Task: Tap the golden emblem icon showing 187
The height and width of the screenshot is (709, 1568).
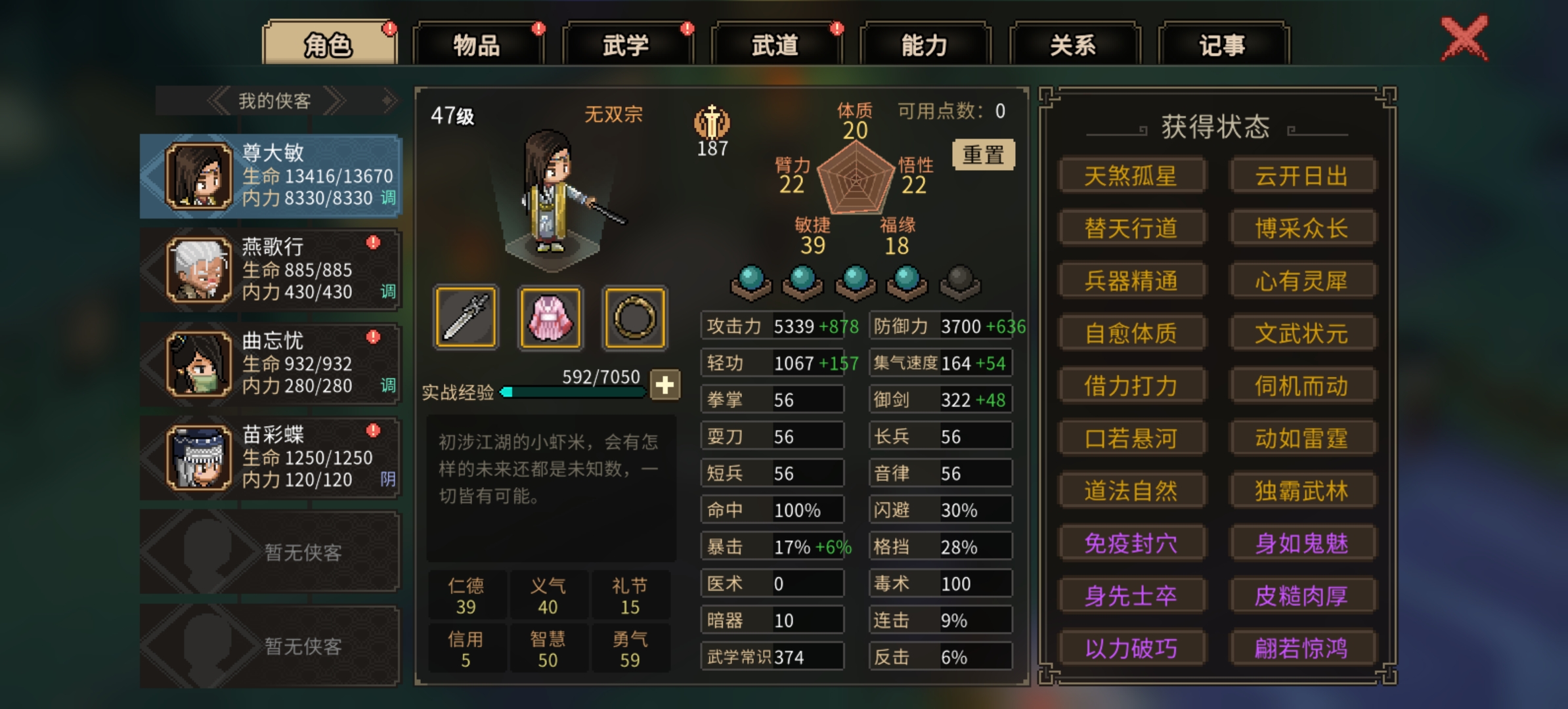Action: click(712, 122)
